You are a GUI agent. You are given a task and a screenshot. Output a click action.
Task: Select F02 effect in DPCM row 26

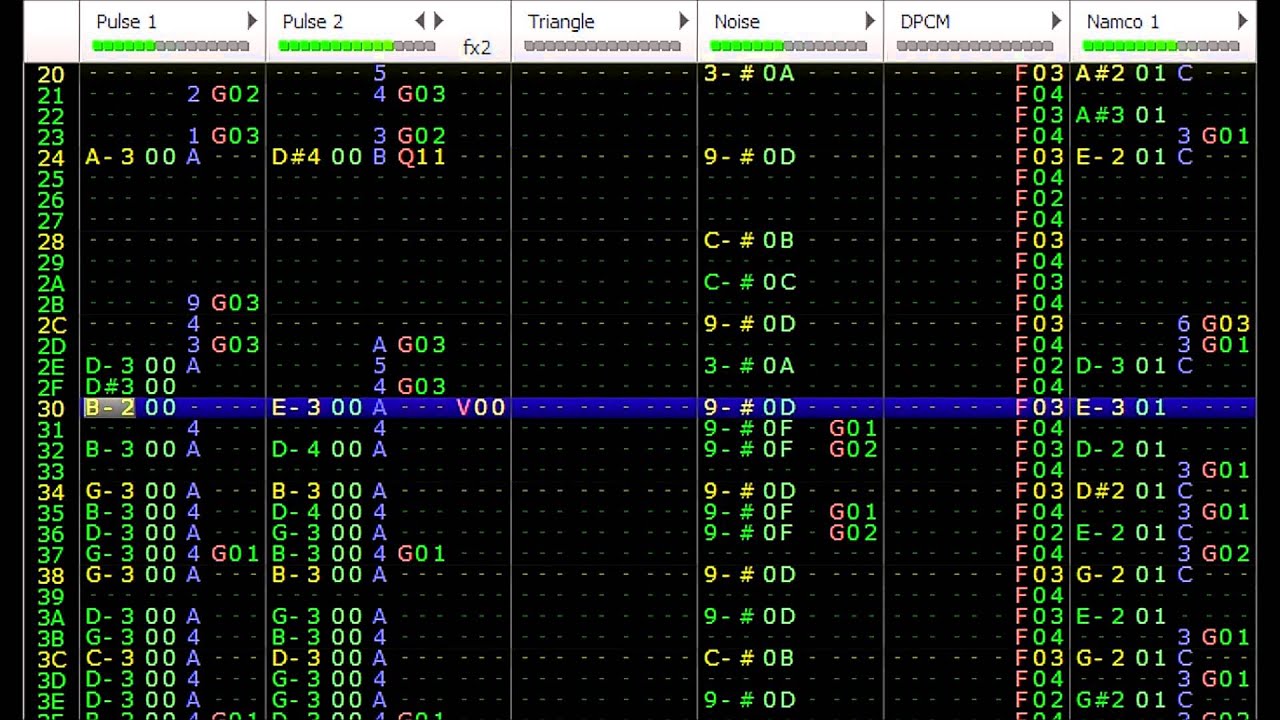pyautogui.click(x=1040, y=198)
